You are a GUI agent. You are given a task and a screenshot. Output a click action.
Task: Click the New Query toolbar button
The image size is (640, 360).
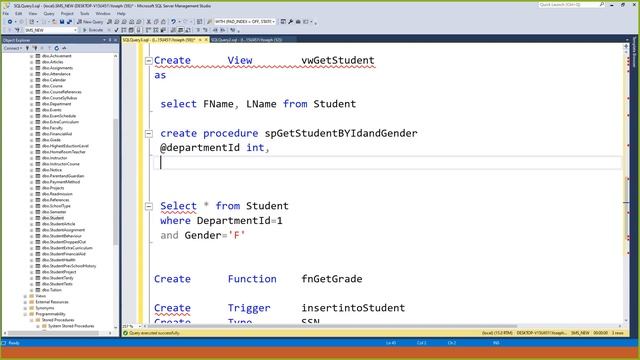[x=90, y=22]
